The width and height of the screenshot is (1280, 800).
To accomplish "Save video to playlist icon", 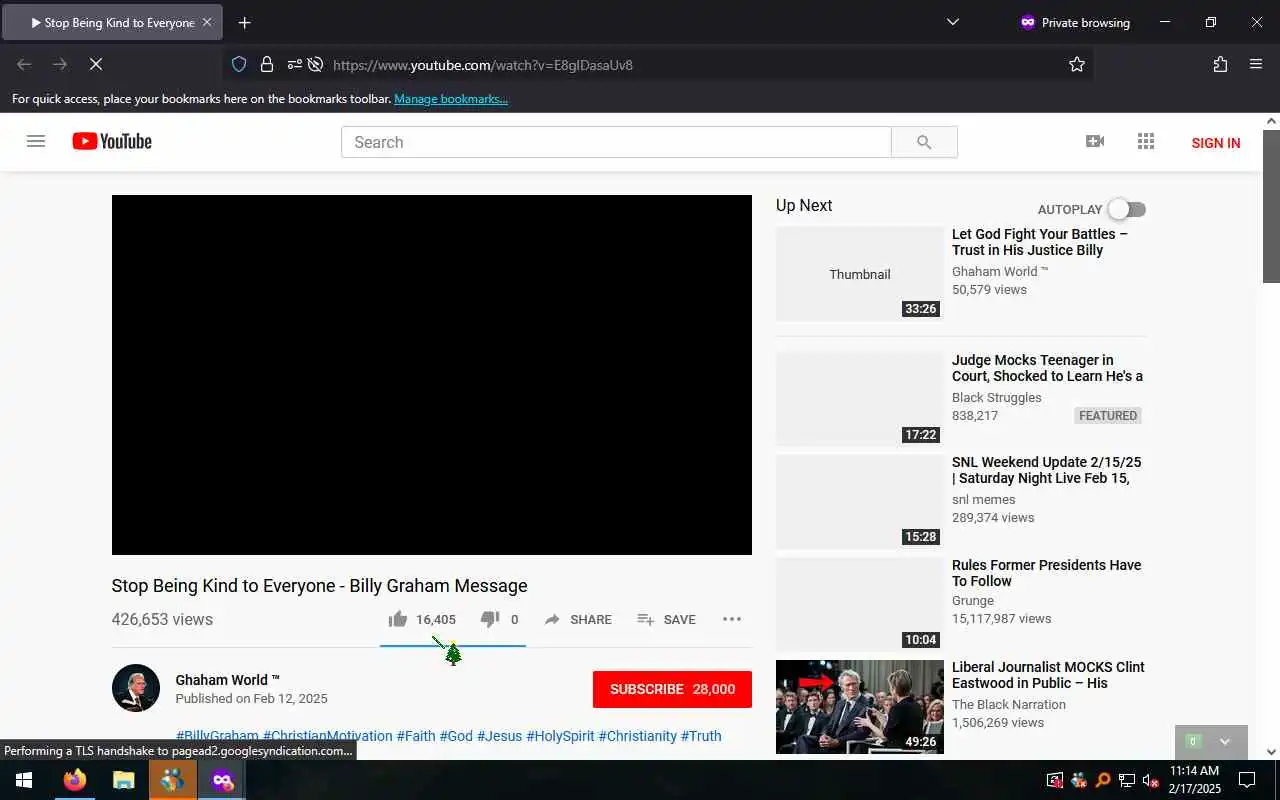I will [646, 620].
